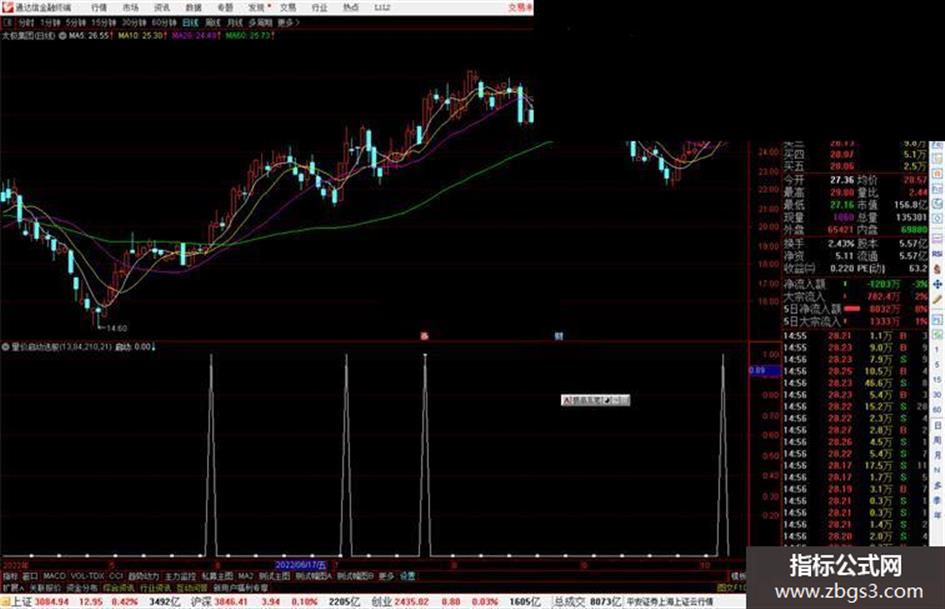The image size is (945, 609).
Task: Open 关联报价 tab
Action: pos(45,587)
